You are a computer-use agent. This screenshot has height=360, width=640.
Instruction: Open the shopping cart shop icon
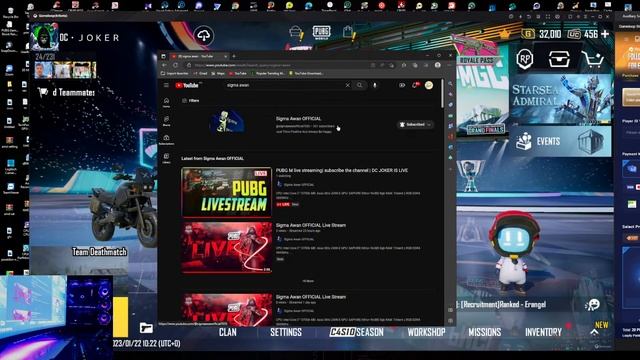click(592, 59)
